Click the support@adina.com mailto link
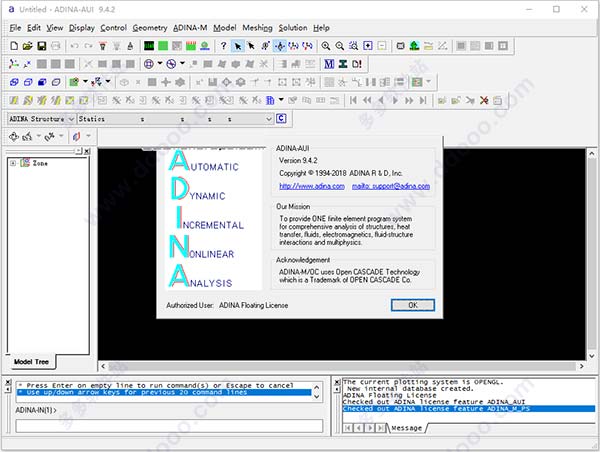 pos(391,186)
